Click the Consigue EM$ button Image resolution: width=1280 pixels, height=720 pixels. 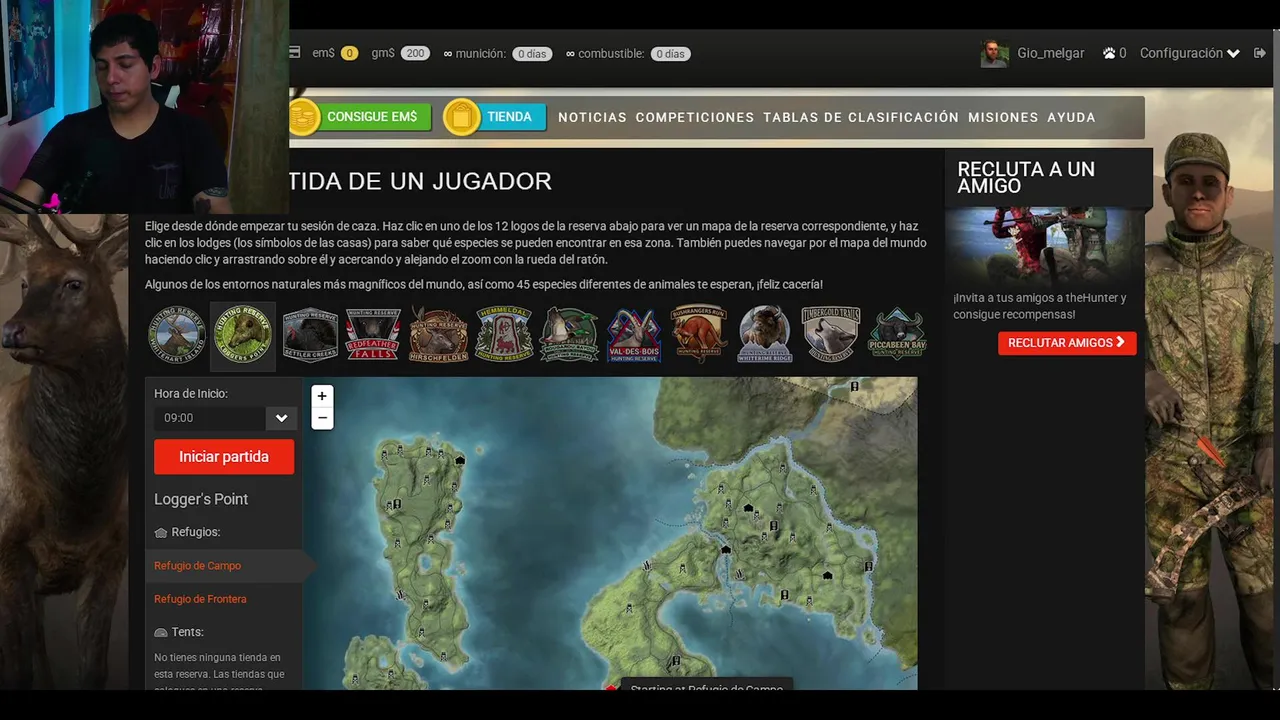pos(372,117)
